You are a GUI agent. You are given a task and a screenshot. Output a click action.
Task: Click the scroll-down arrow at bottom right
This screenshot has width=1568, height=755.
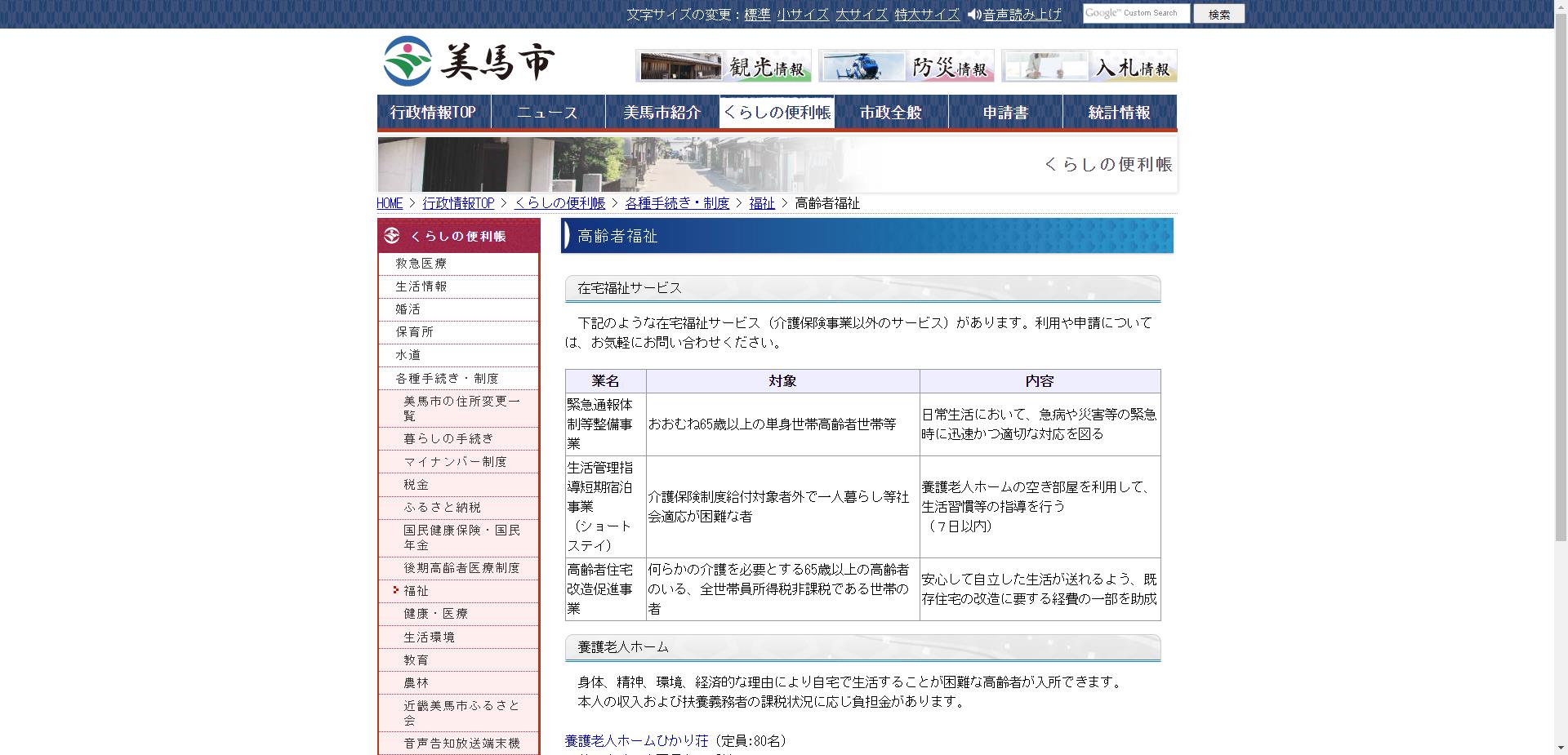(1561, 748)
